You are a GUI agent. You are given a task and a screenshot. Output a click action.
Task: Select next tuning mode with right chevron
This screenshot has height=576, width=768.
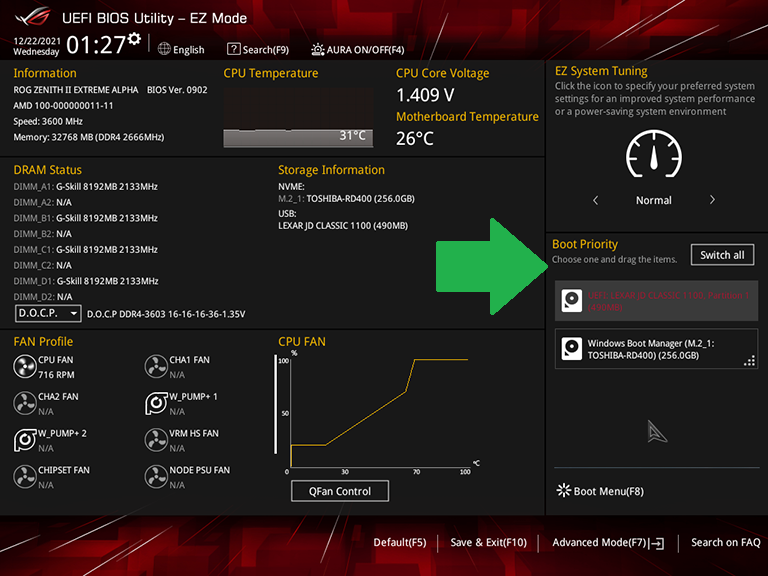pyautogui.click(x=712, y=200)
